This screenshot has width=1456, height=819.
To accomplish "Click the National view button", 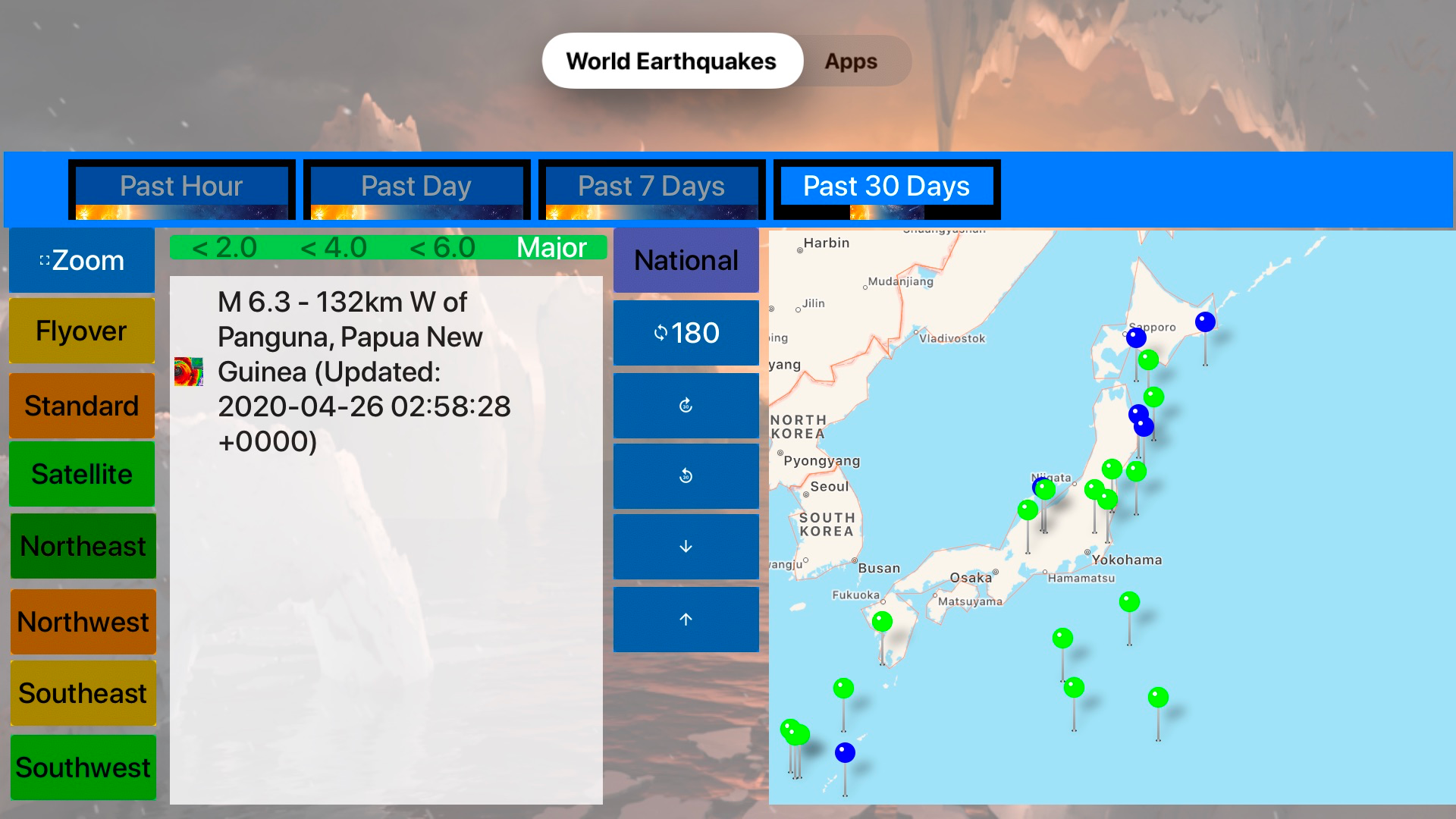I will pyautogui.click(x=686, y=260).
